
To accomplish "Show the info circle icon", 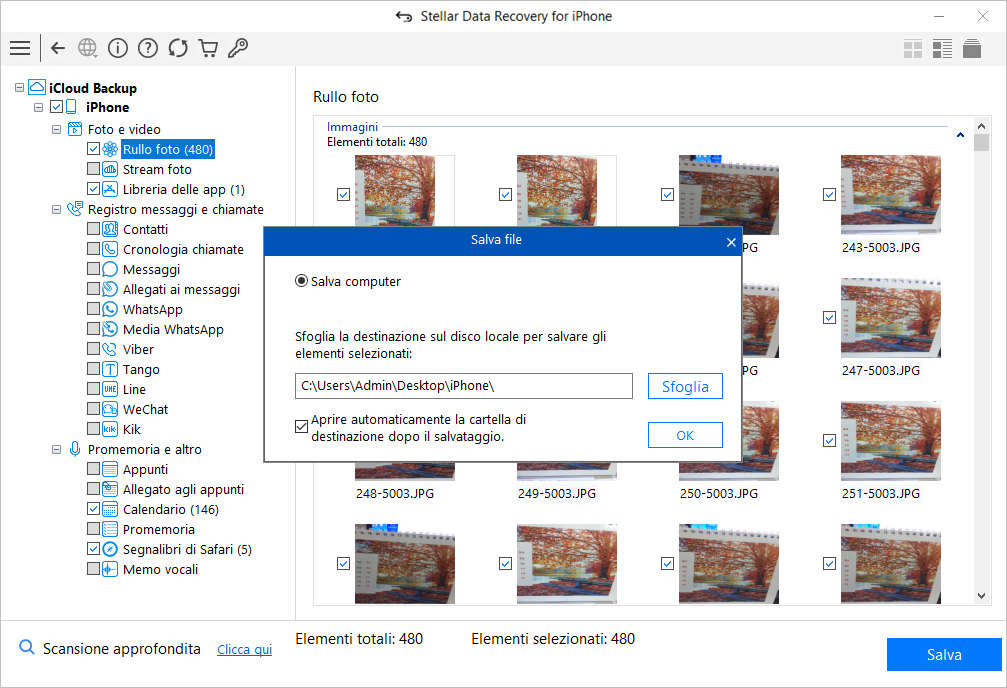I will [118, 48].
